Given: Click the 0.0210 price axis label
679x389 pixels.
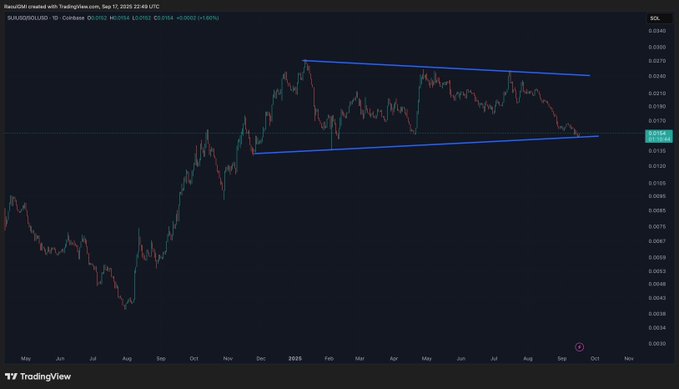Looking at the screenshot, I should (656, 94).
